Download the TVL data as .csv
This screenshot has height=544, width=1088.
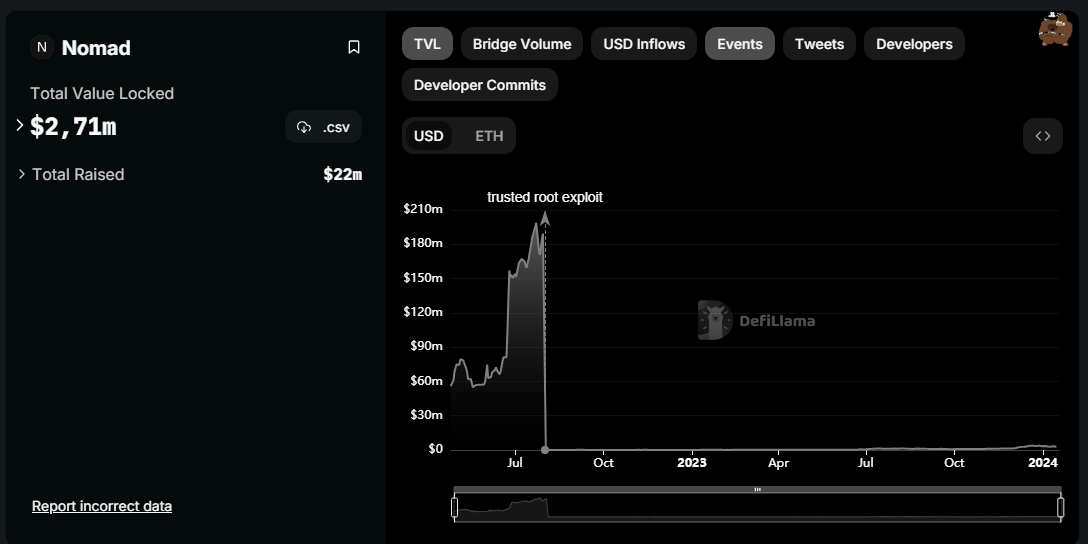click(323, 127)
